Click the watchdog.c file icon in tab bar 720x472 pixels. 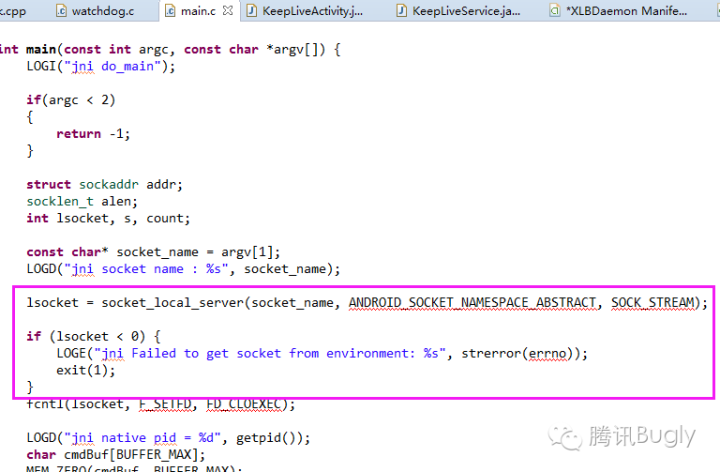tap(59, 11)
